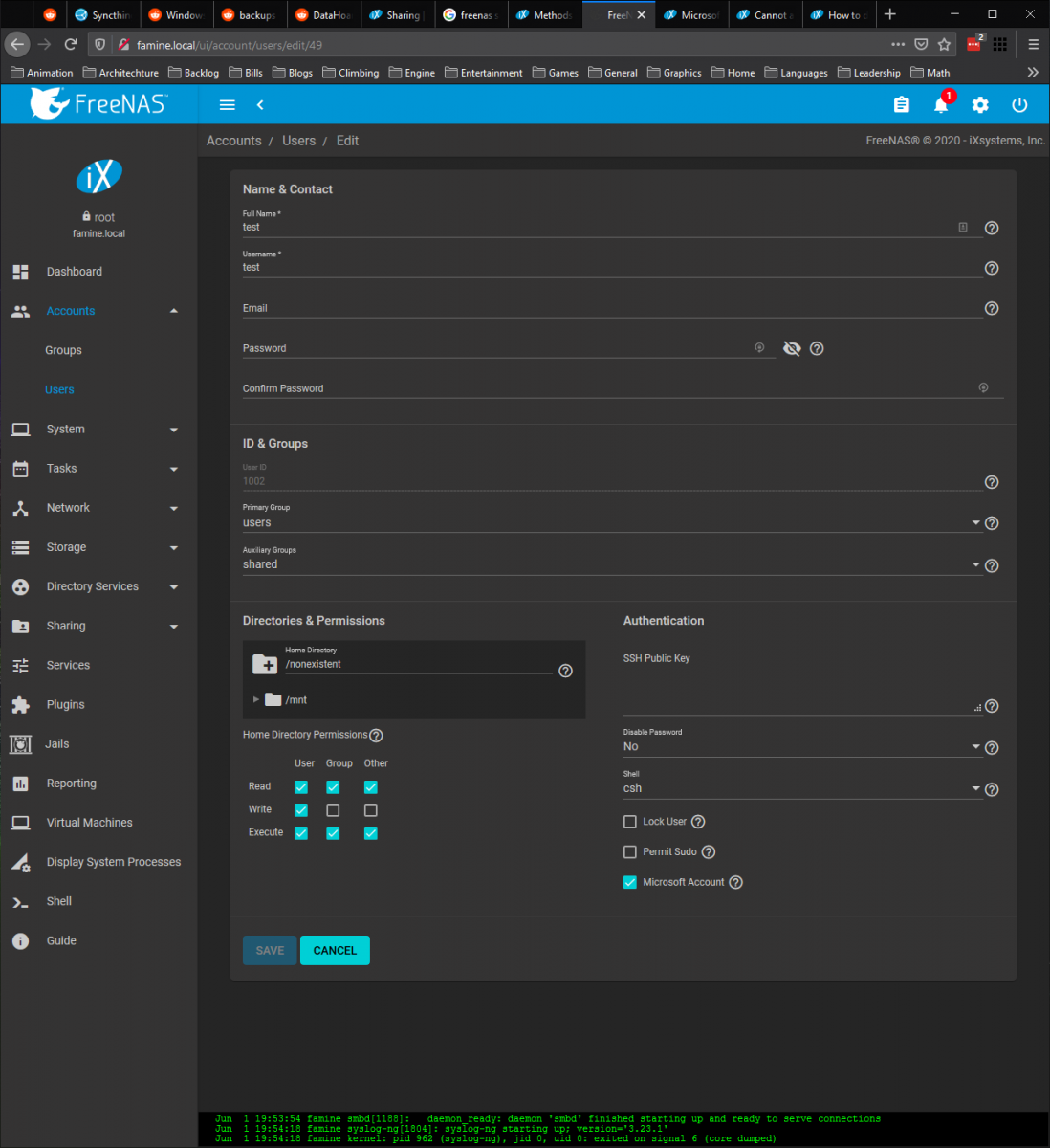
Task: Open the Shell dropdown showing csh
Action: pos(802,788)
